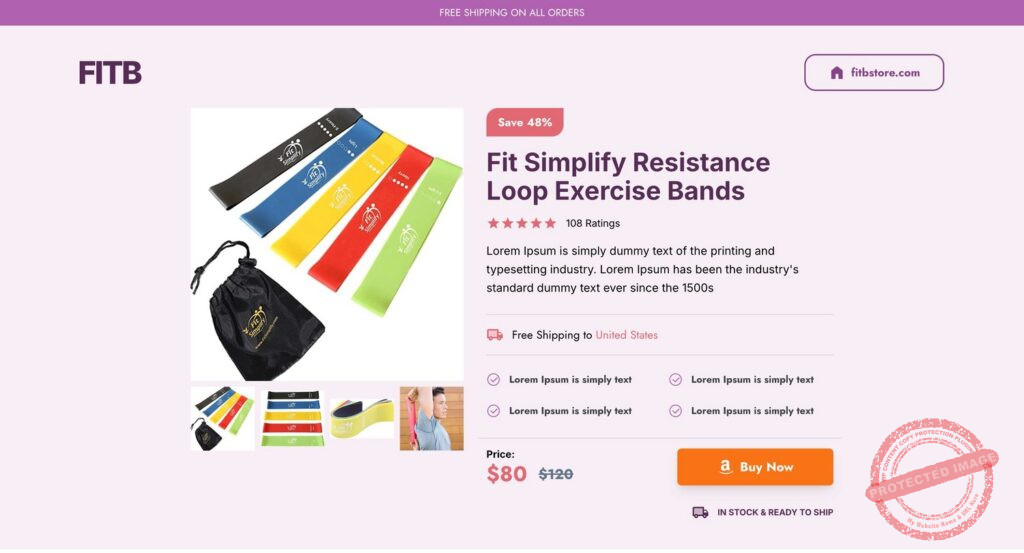
Task: Click the bottom-right feature checkmark icon
Action: pyautogui.click(x=675, y=411)
